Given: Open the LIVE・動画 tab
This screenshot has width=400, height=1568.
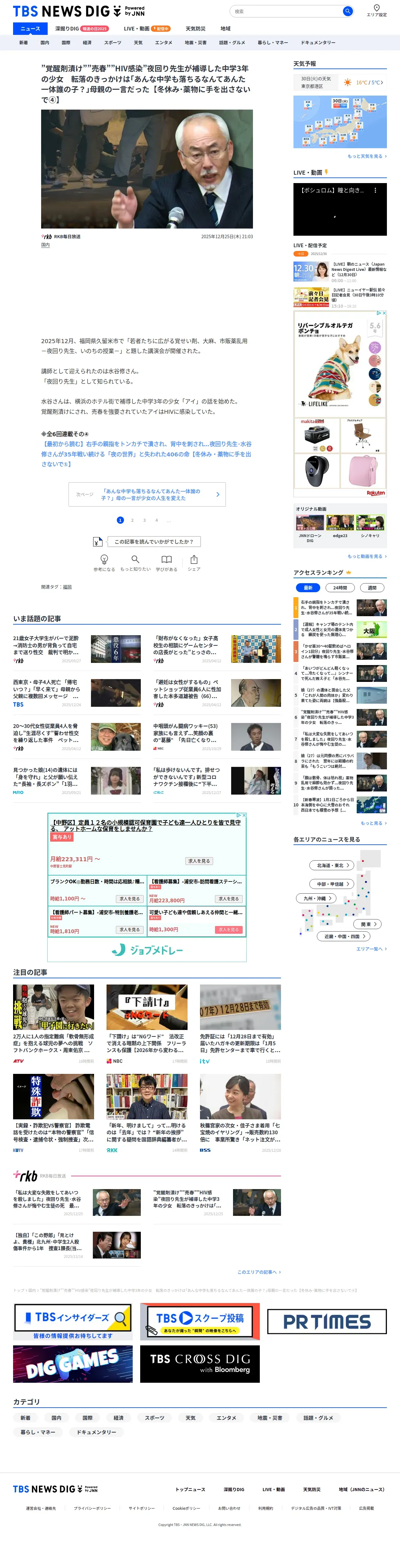Looking at the screenshot, I should coord(147,29).
